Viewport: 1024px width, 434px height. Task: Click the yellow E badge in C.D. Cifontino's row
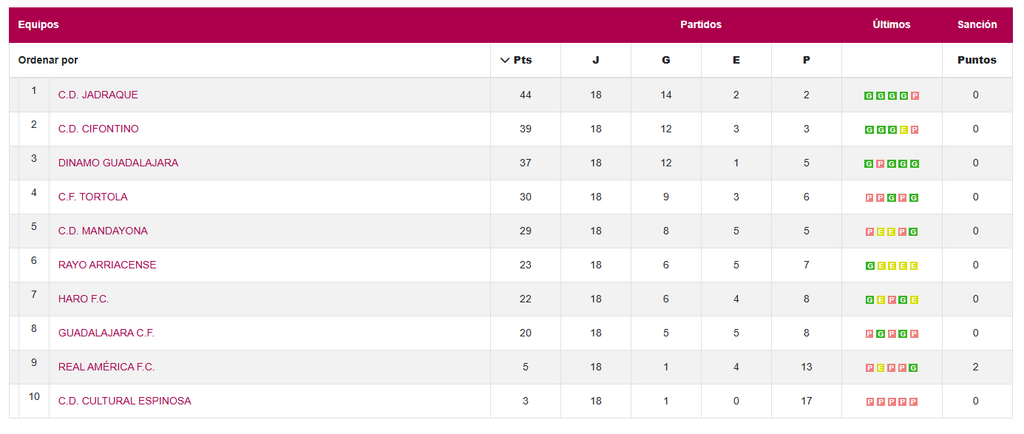pos(904,130)
